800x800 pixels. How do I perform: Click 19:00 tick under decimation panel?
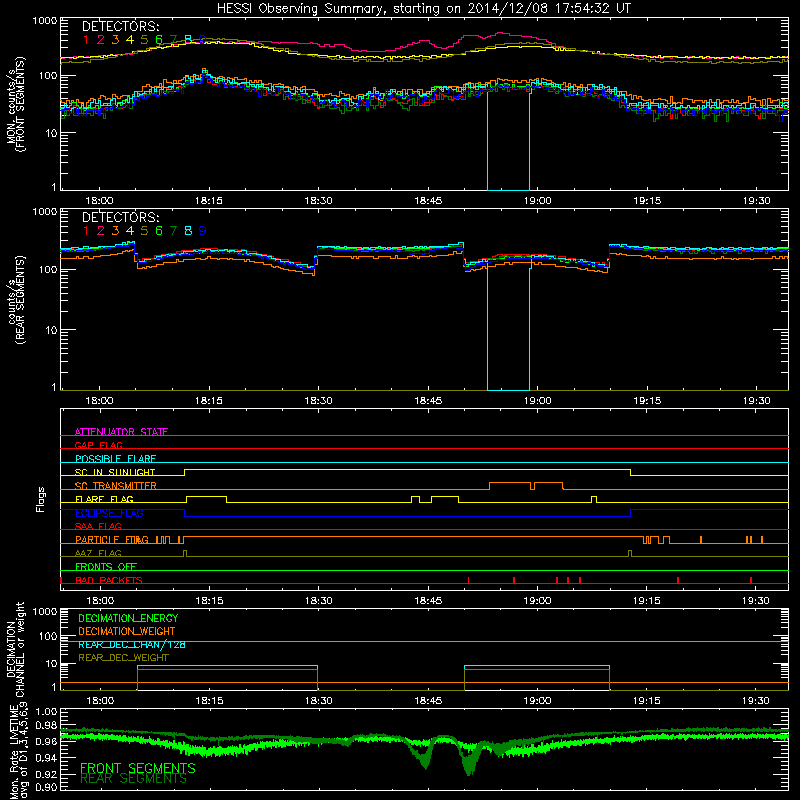tap(537, 701)
